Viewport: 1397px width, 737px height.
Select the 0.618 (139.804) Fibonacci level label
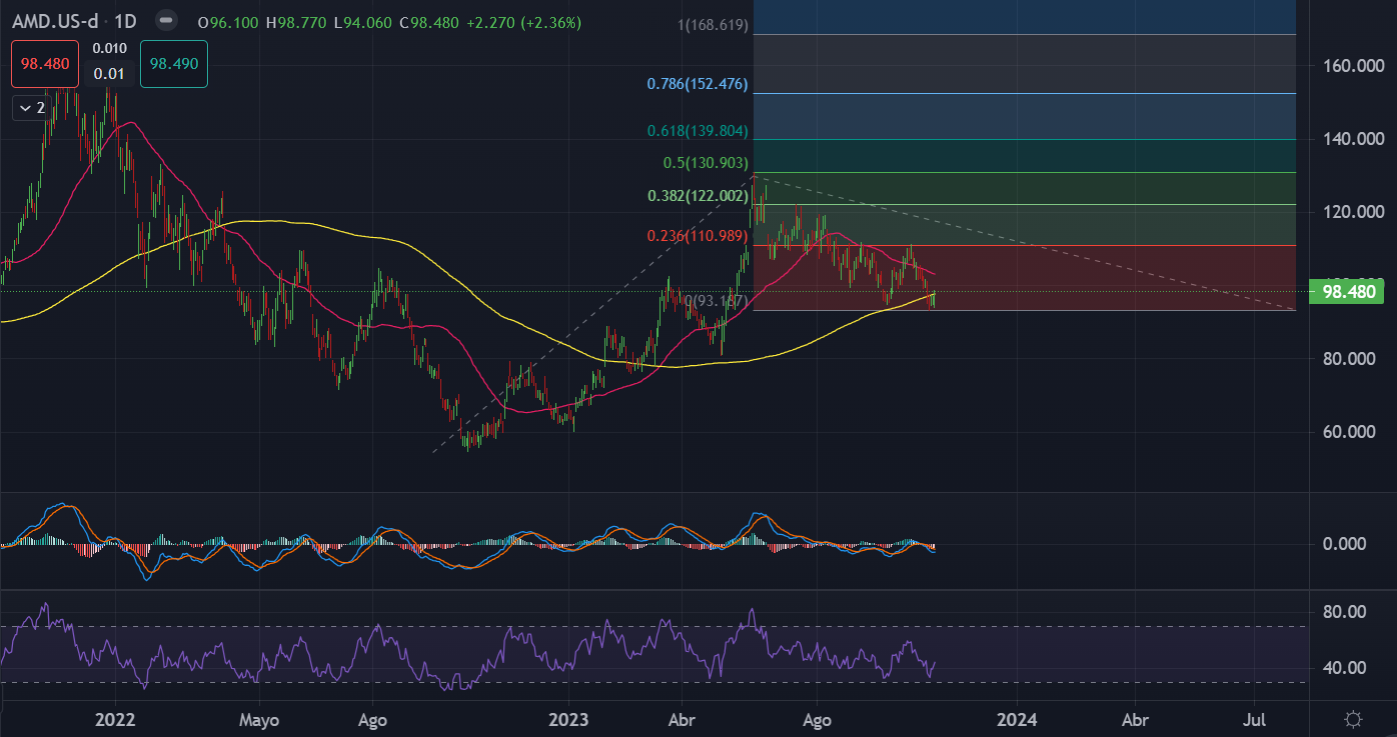tap(698, 131)
